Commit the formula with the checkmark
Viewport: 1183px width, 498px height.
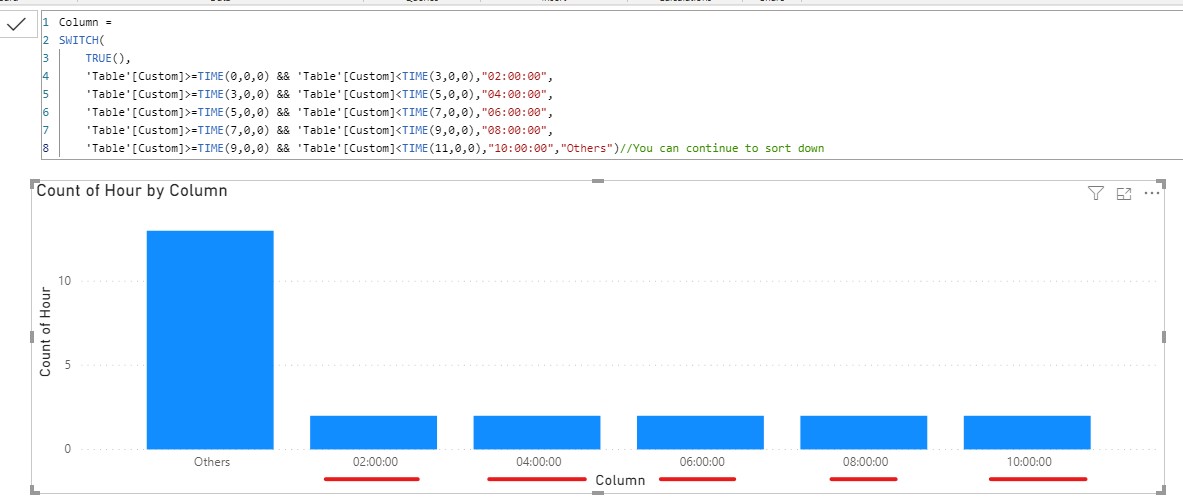(17, 25)
